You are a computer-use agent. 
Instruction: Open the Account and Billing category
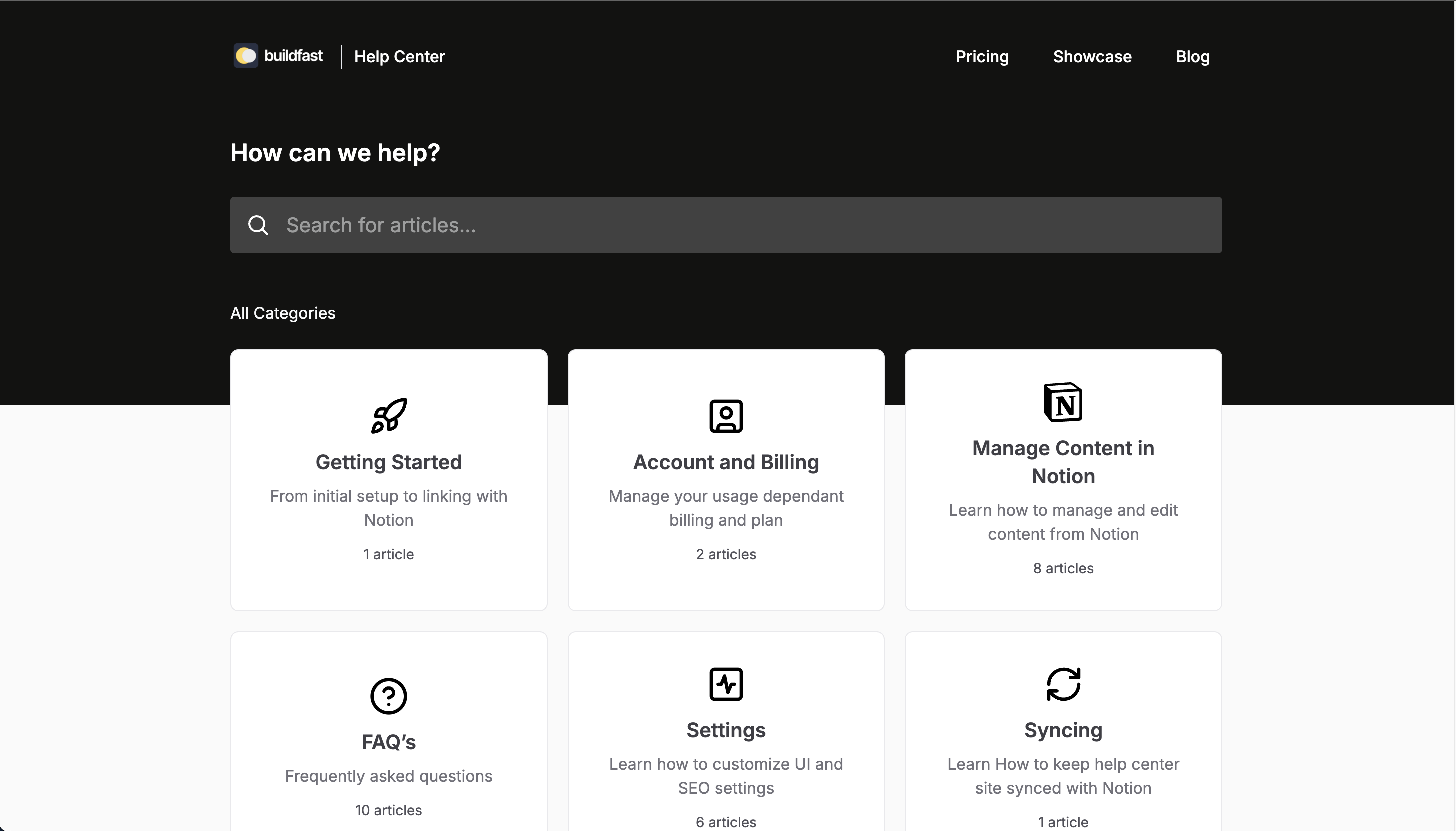(725, 479)
